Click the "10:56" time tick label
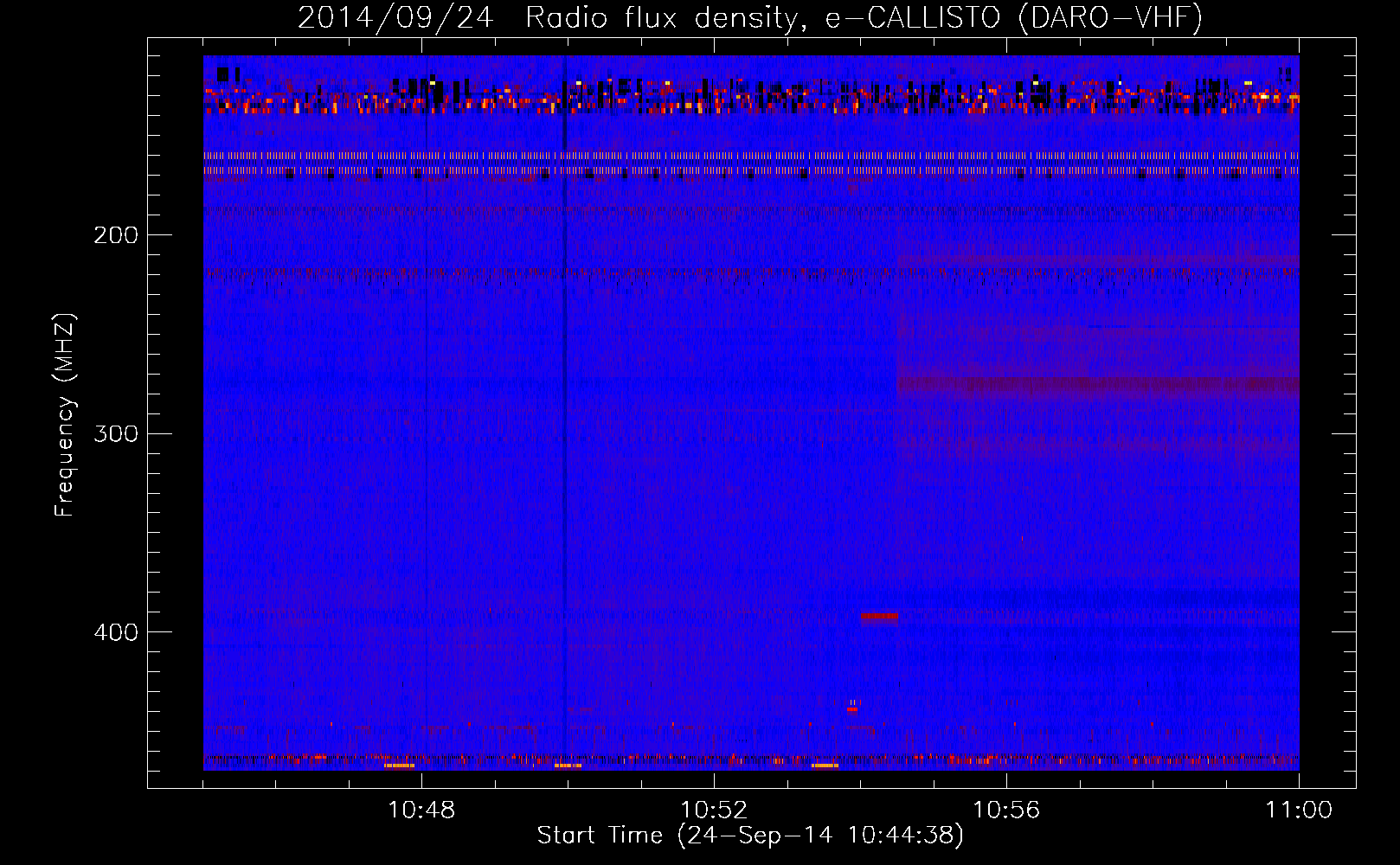The image size is (1400, 865). point(1006,810)
